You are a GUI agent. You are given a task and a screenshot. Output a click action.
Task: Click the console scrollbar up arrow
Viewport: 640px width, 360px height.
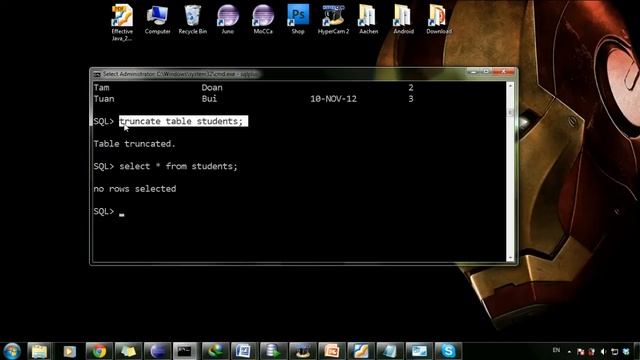pos(510,86)
